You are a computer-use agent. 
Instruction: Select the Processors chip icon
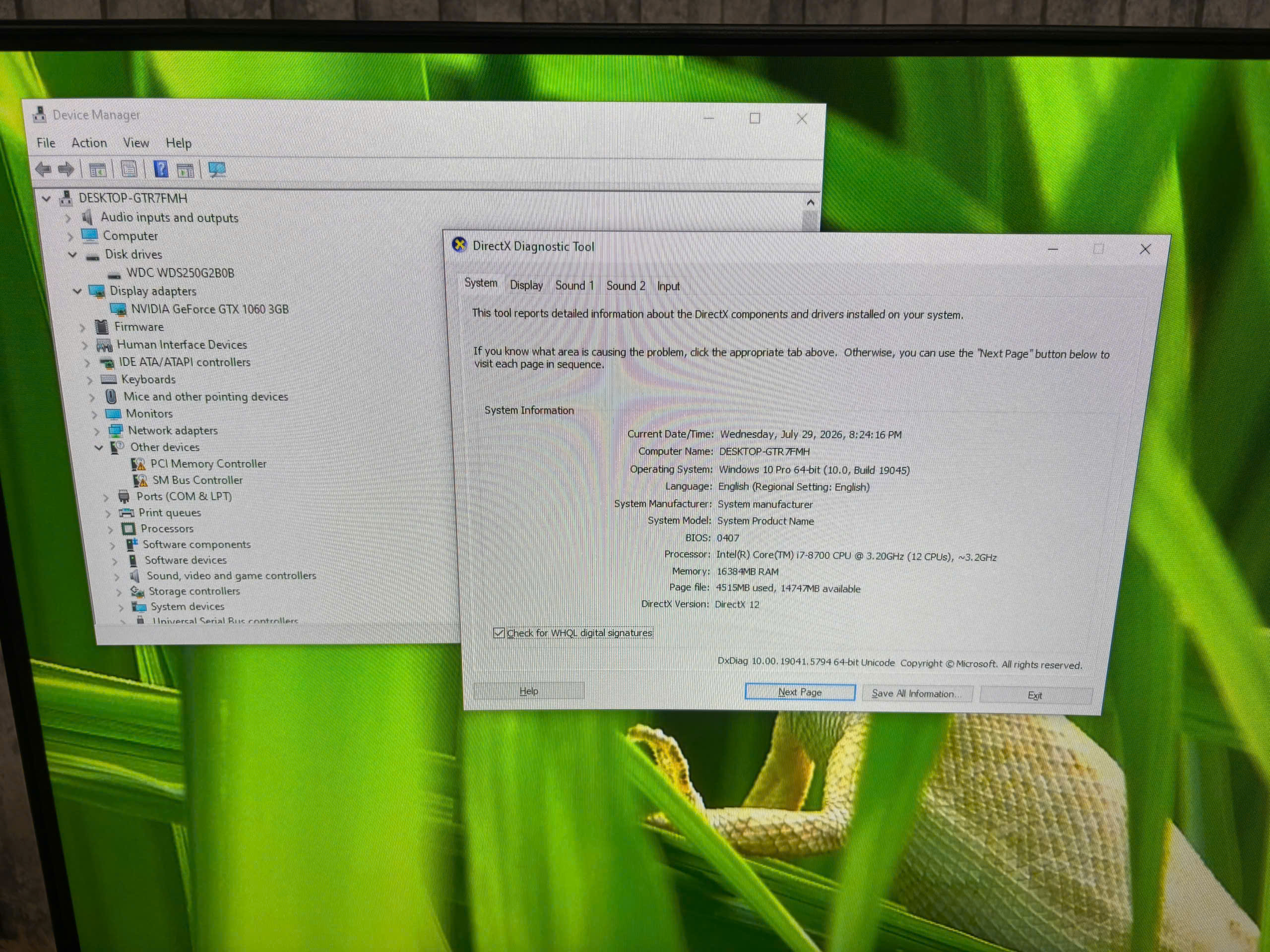pyautogui.click(x=128, y=529)
